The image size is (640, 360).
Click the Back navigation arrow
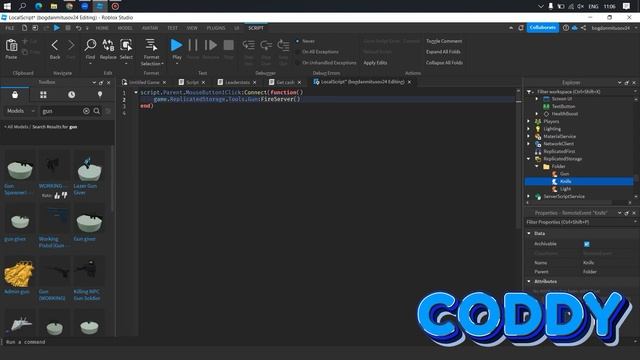[55, 45]
